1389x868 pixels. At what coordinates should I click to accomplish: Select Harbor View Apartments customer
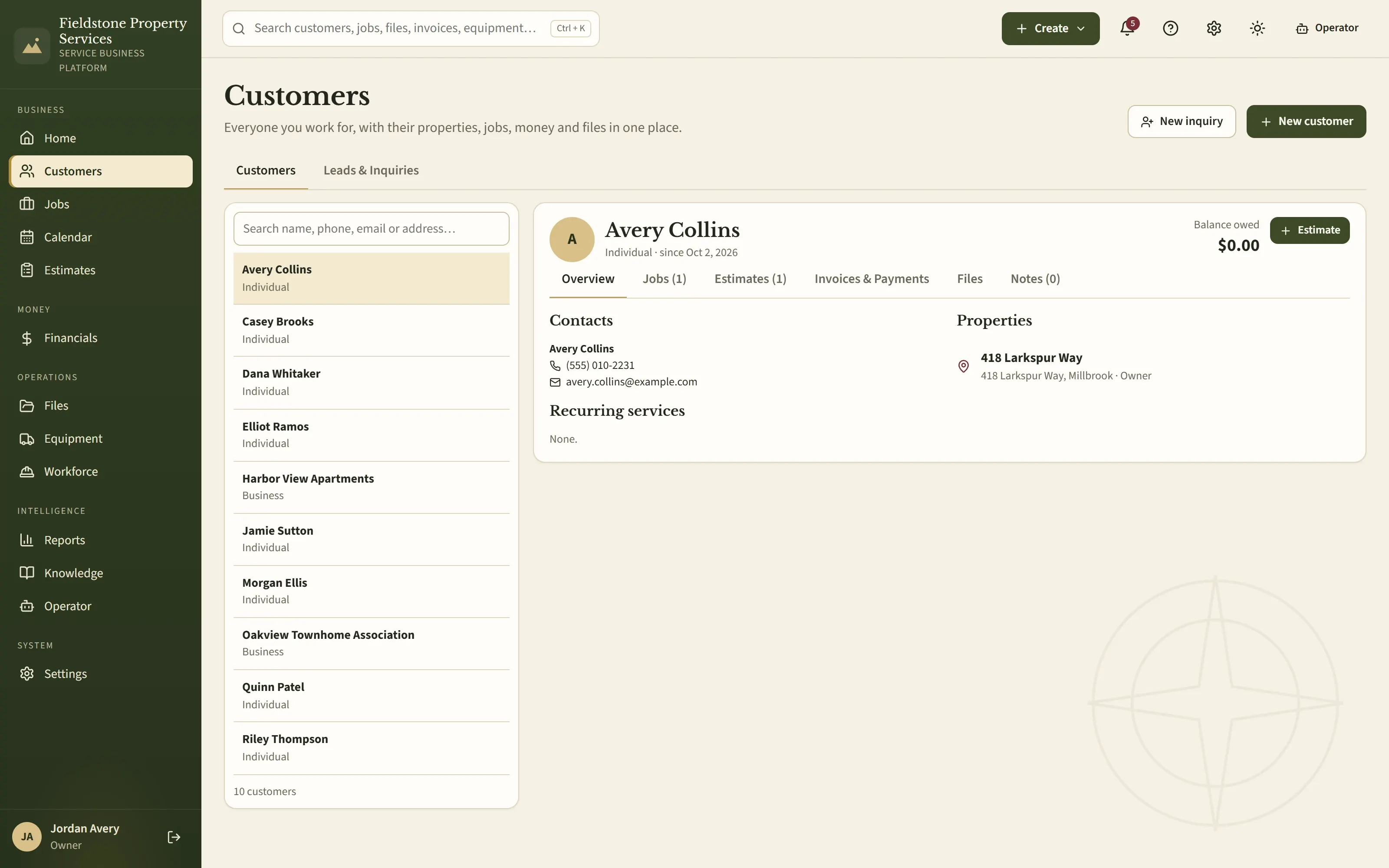pos(371,487)
